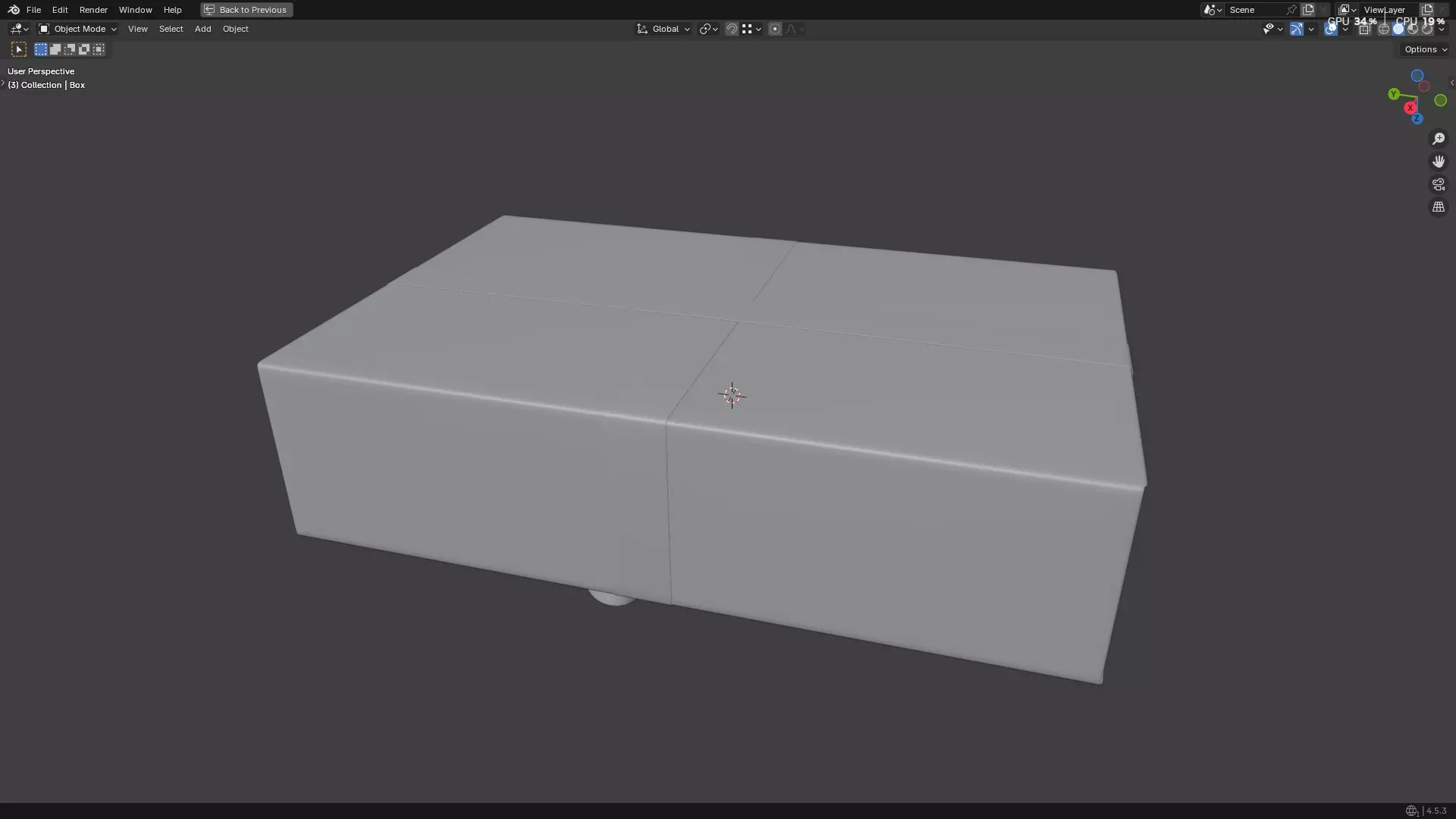Pin the scene to workspace
1456x819 pixels.
[x=1291, y=10]
